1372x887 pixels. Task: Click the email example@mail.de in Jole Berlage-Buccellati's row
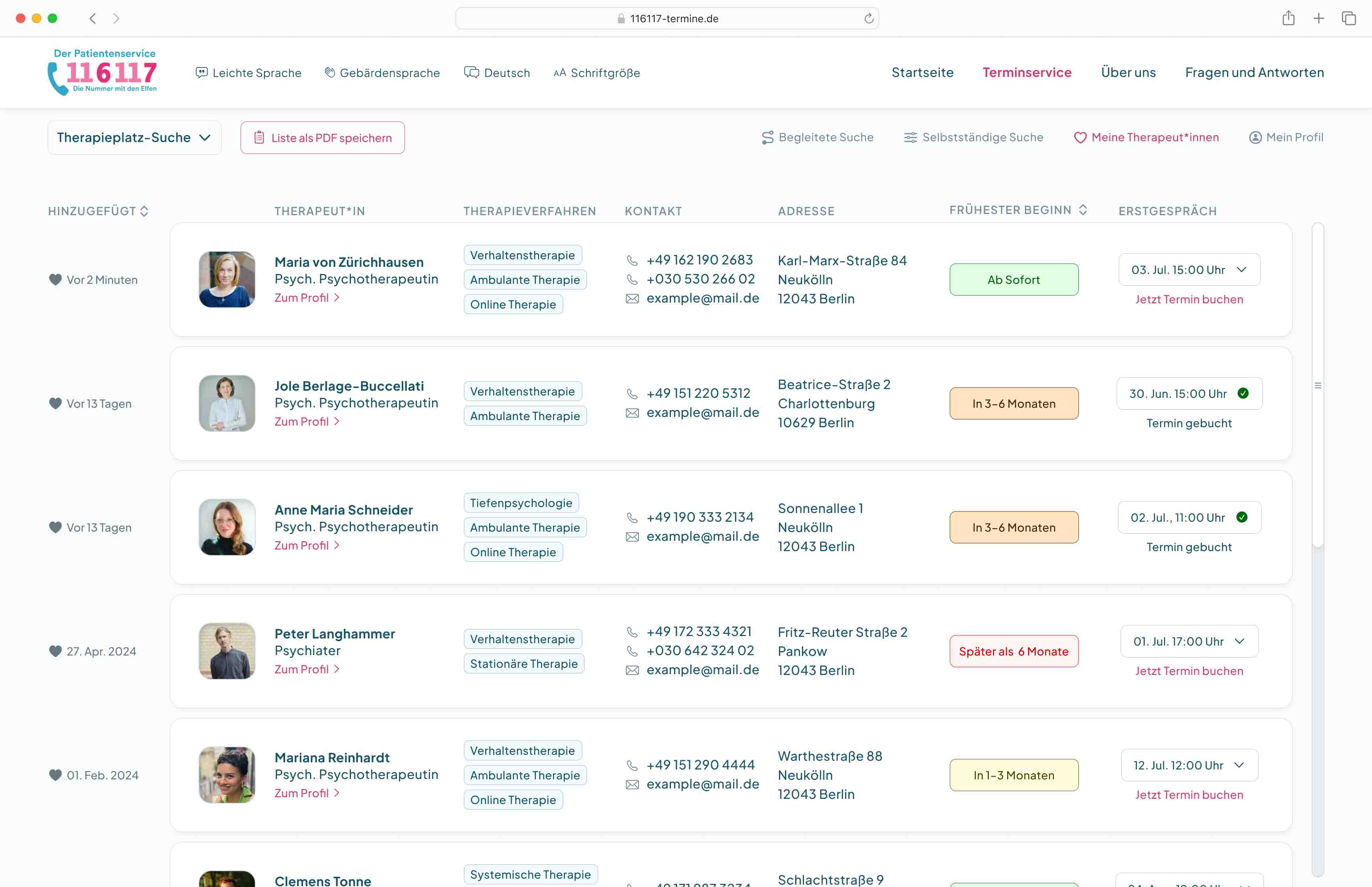pos(702,413)
